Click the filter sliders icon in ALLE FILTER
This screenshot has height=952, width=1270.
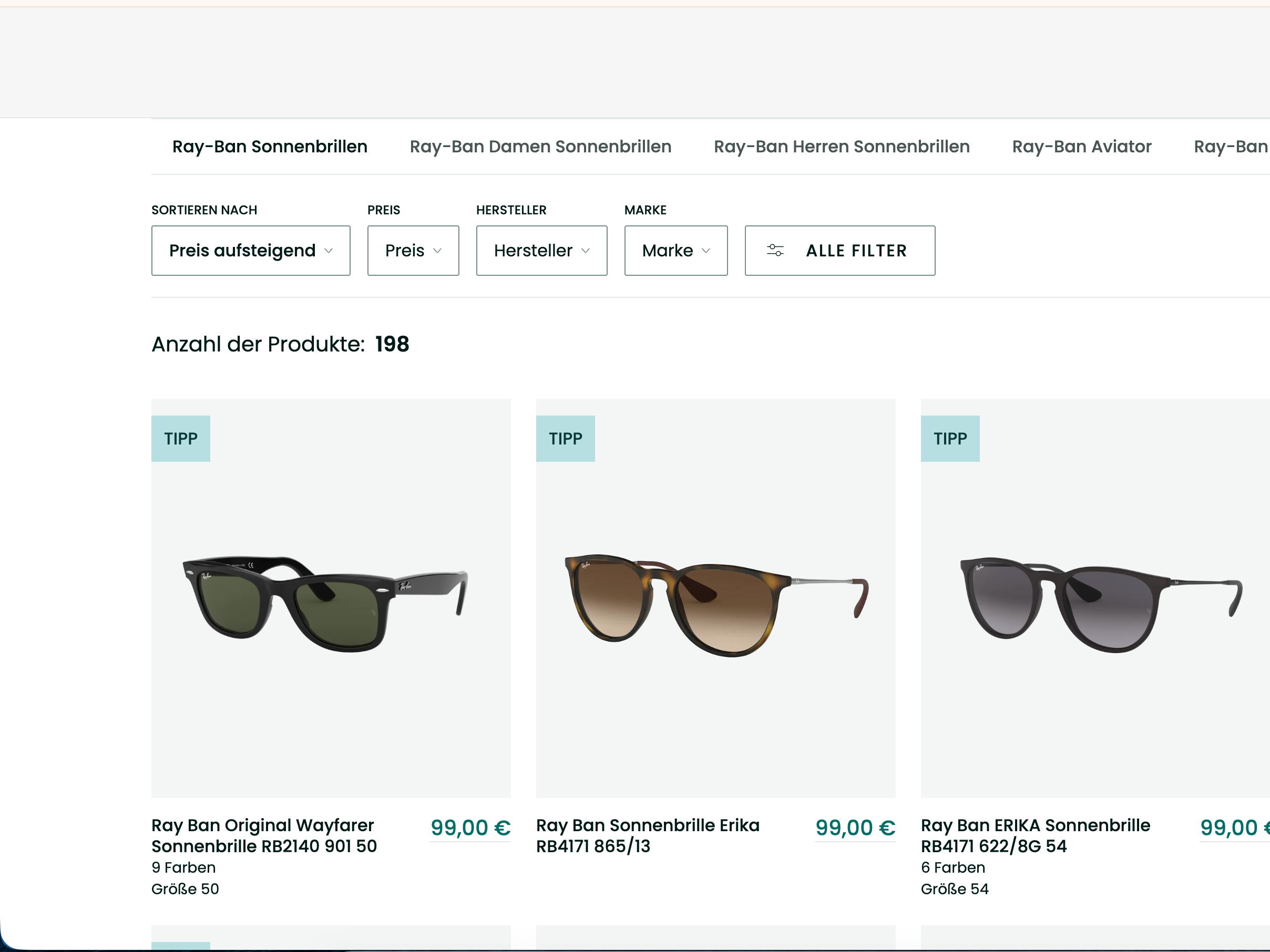(x=775, y=251)
